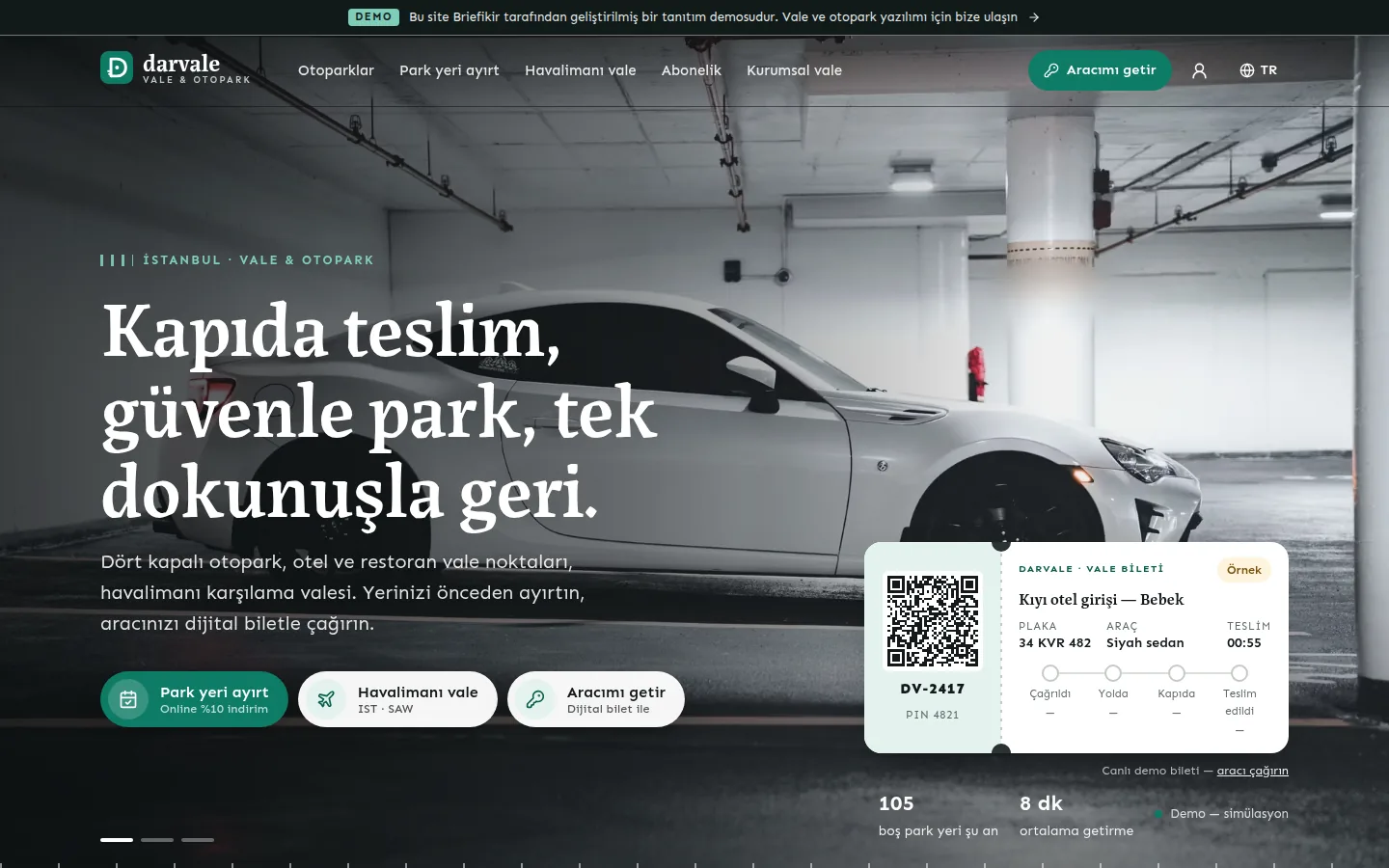1389x868 pixels.
Task: Click the key icon in Aracımı getir header button
Action: (1051, 70)
